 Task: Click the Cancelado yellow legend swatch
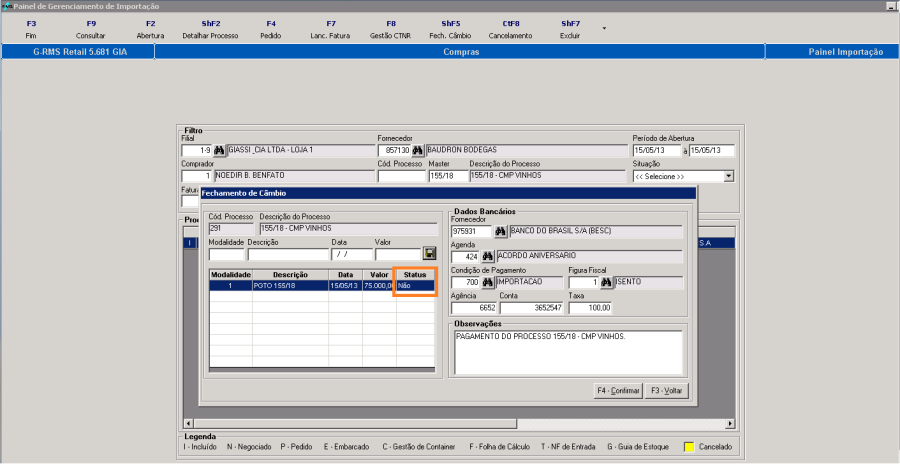coord(689,447)
